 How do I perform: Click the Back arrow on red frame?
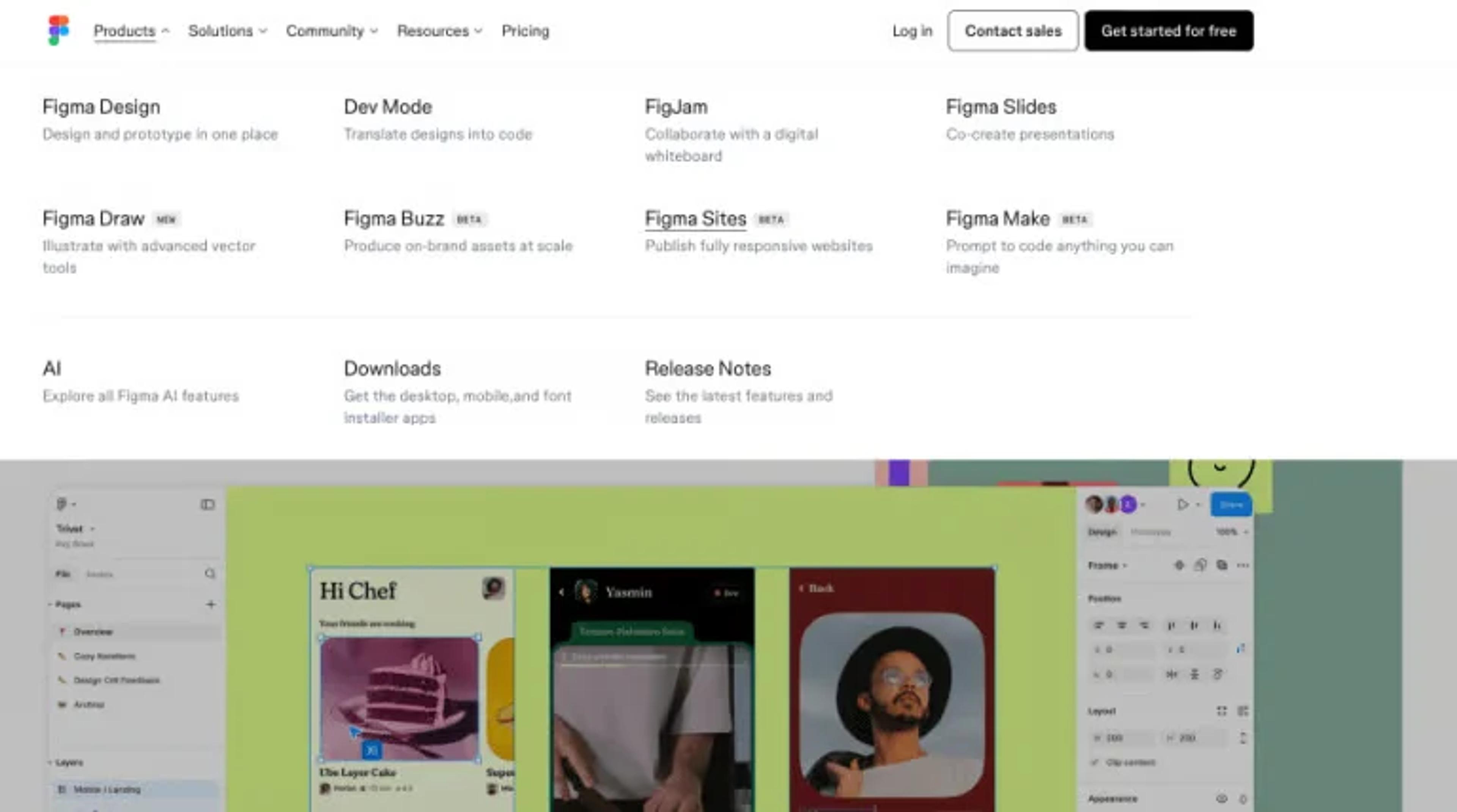coord(801,589)
